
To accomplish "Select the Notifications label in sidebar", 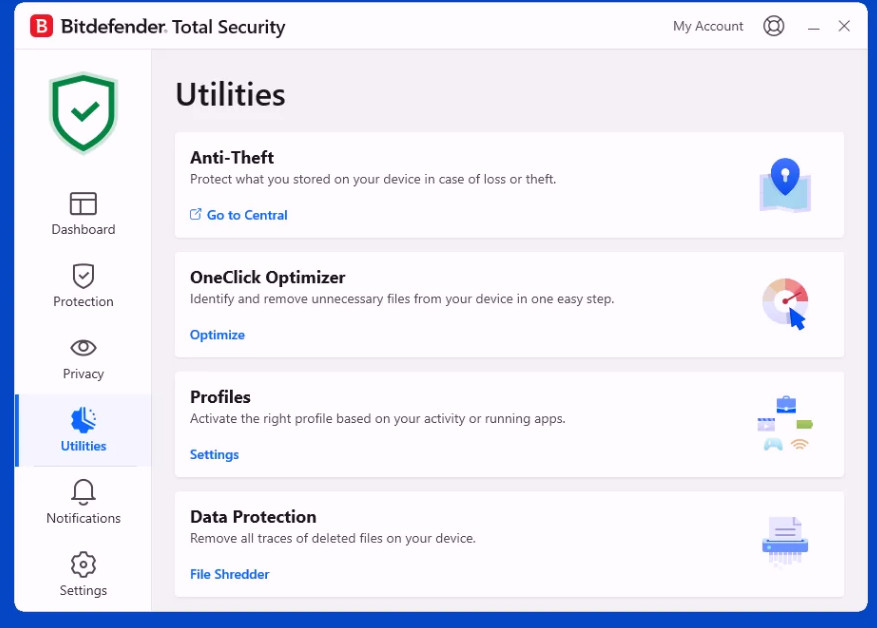I will coord(83,518).
